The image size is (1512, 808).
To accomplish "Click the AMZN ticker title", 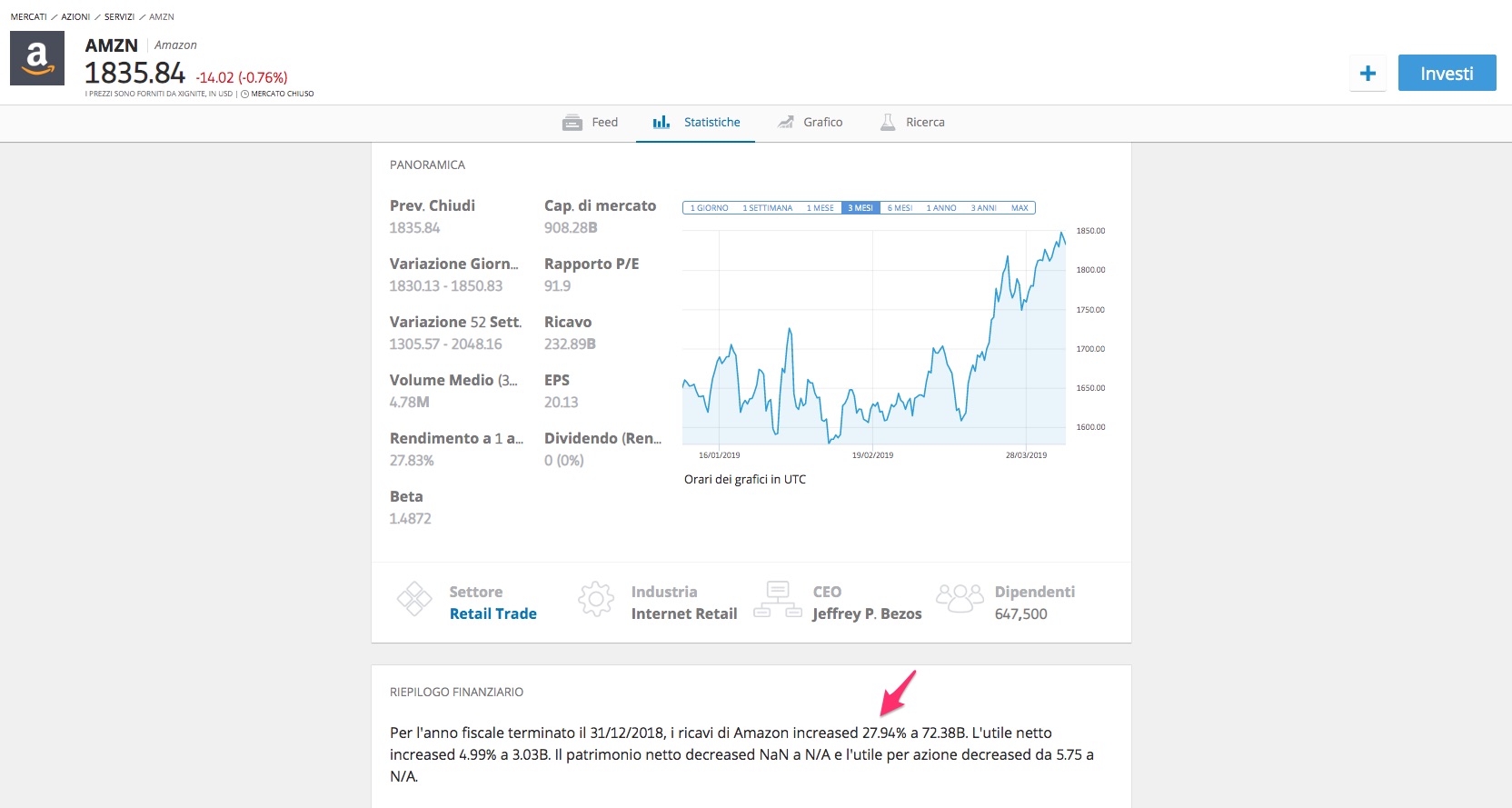I will (112, 45).
